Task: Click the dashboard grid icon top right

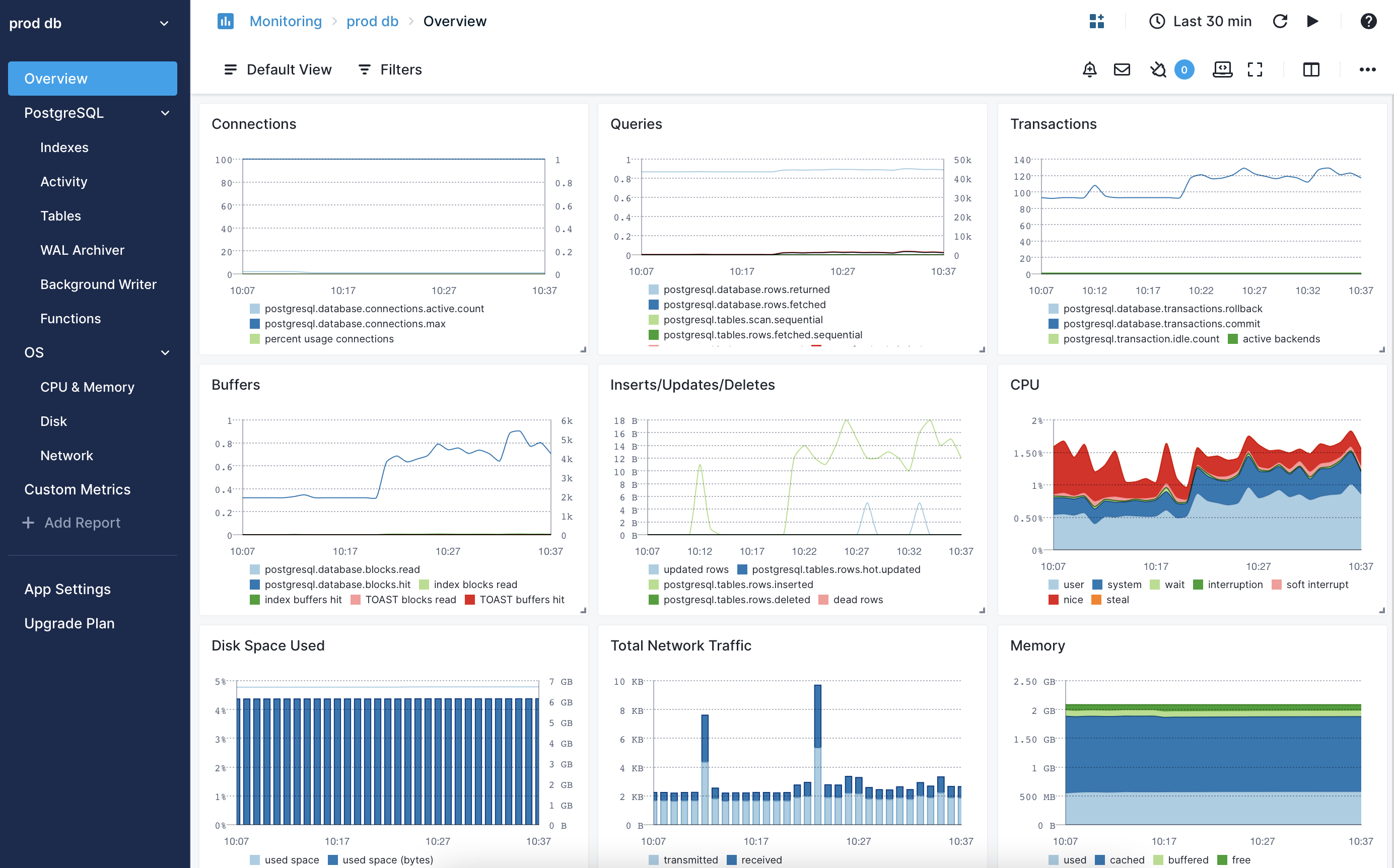Action: click(x=1096, y=21)
